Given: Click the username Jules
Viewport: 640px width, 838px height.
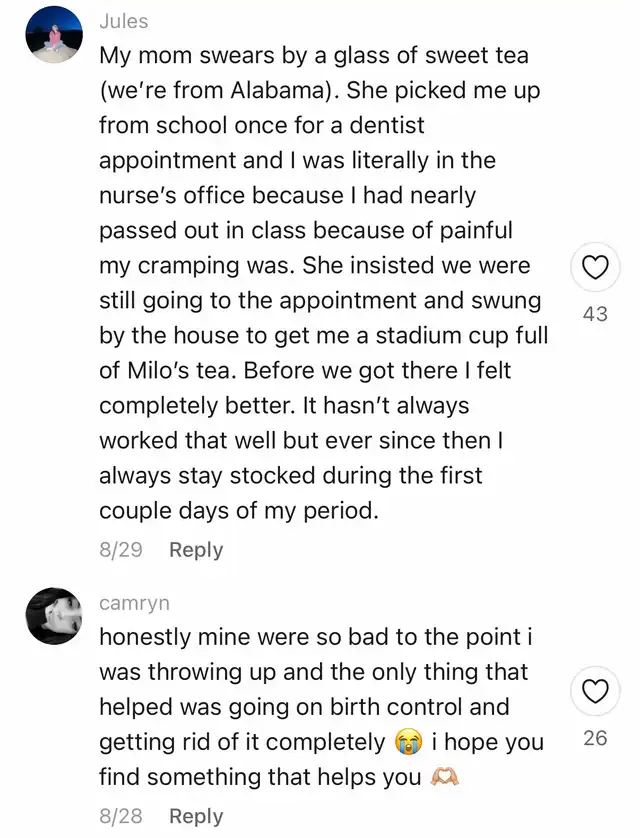Looking at the screenshot, I should pos(124,21).
